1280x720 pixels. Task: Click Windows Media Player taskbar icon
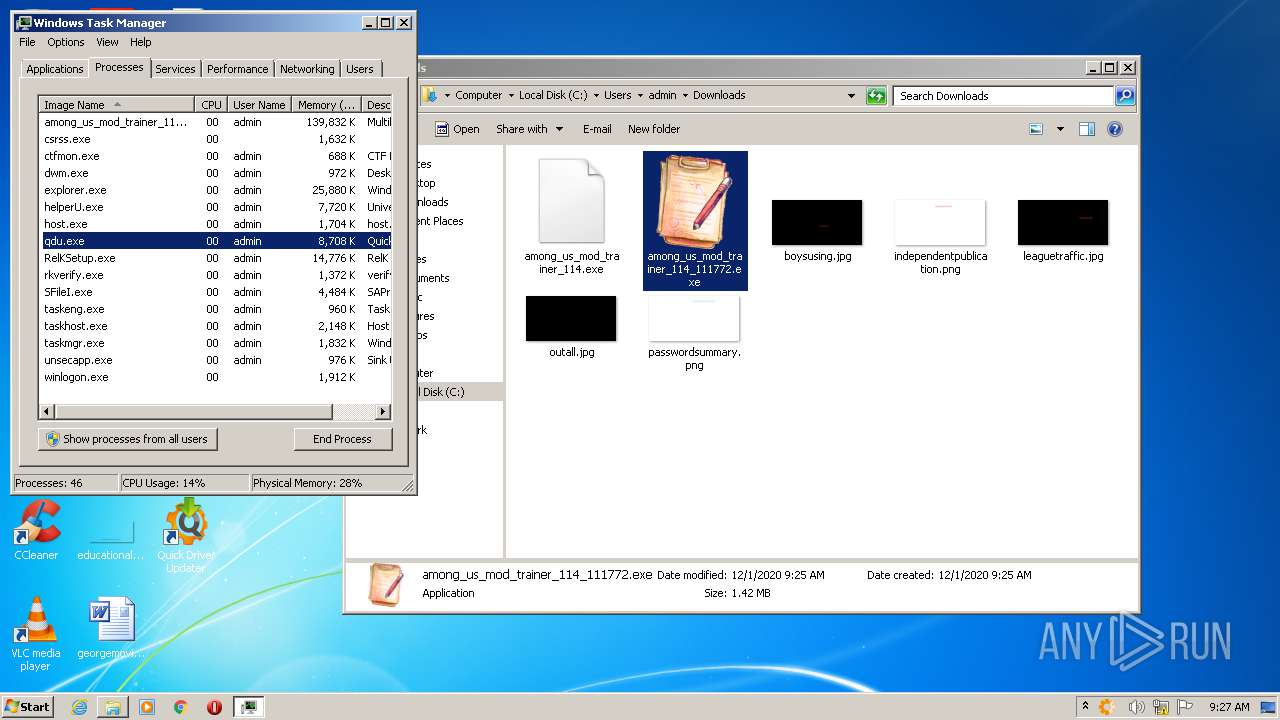click(x=147, y=707)
